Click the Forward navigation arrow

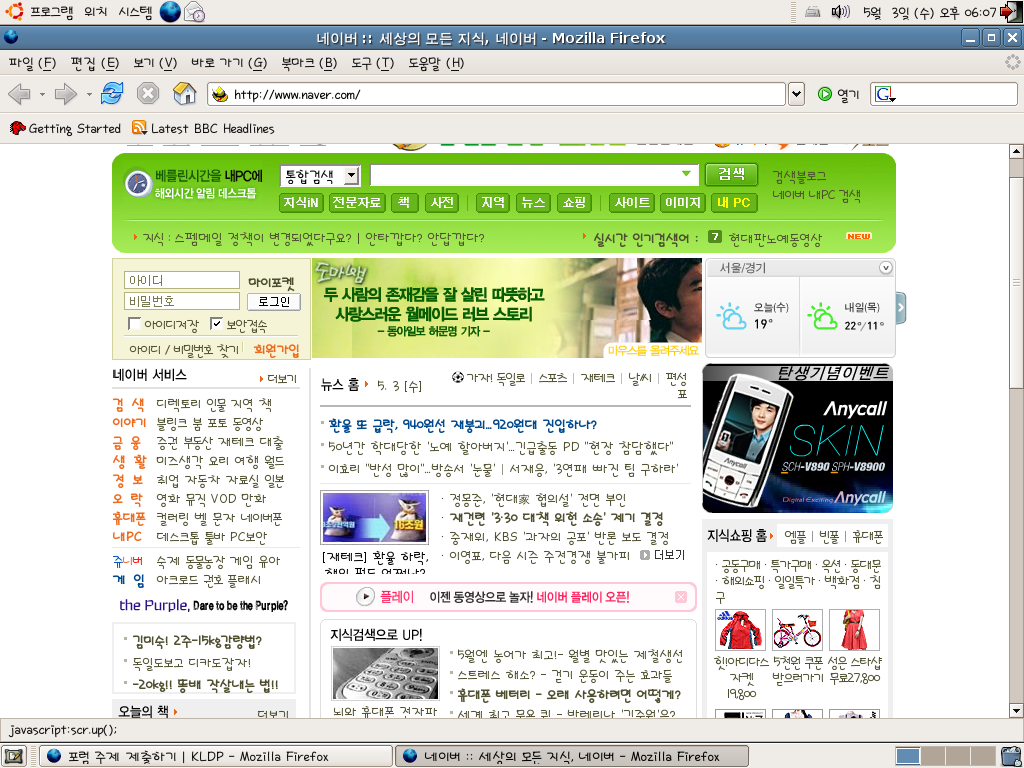click(65, 95)
